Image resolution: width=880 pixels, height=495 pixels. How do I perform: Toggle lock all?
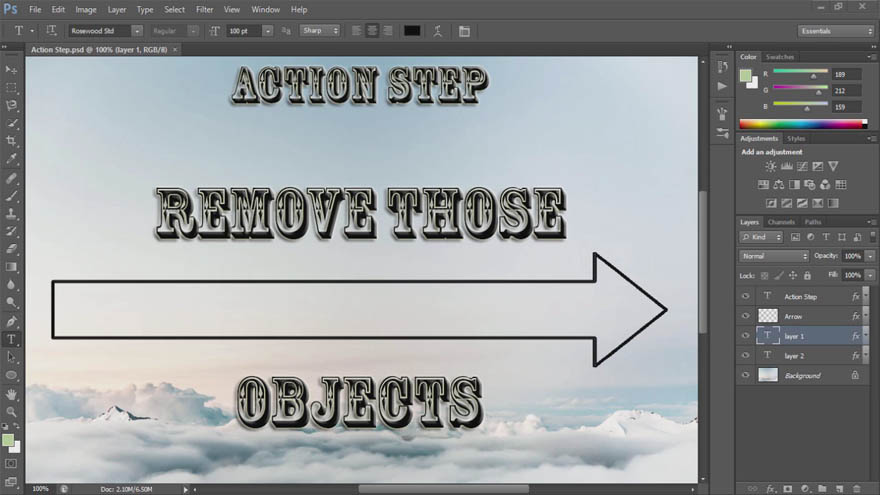click(x=807, y=276)
